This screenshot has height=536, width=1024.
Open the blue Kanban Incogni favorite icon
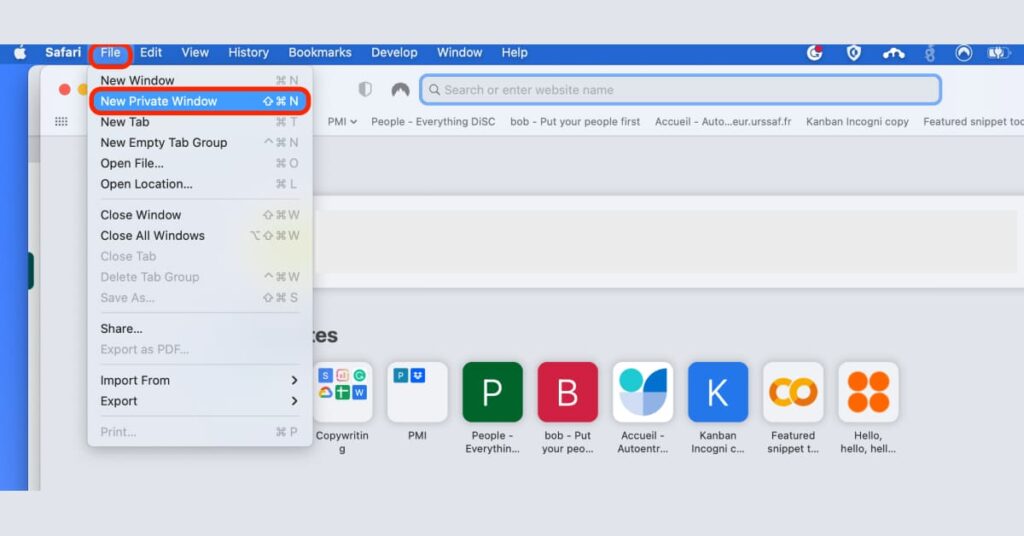[x=717, y=392]
